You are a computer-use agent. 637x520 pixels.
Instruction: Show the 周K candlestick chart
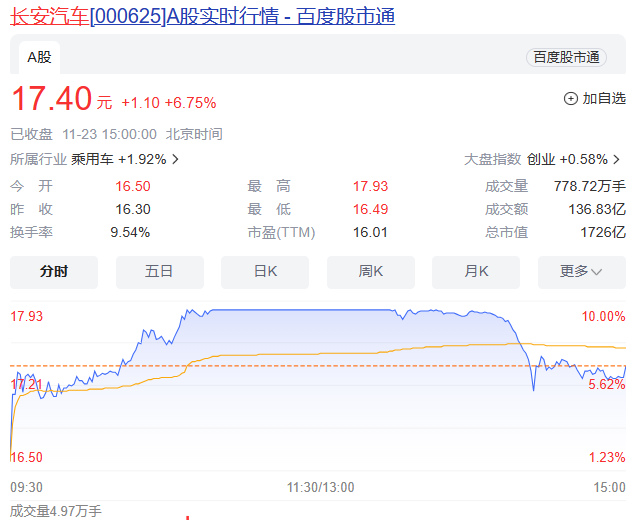click(370, 272)
